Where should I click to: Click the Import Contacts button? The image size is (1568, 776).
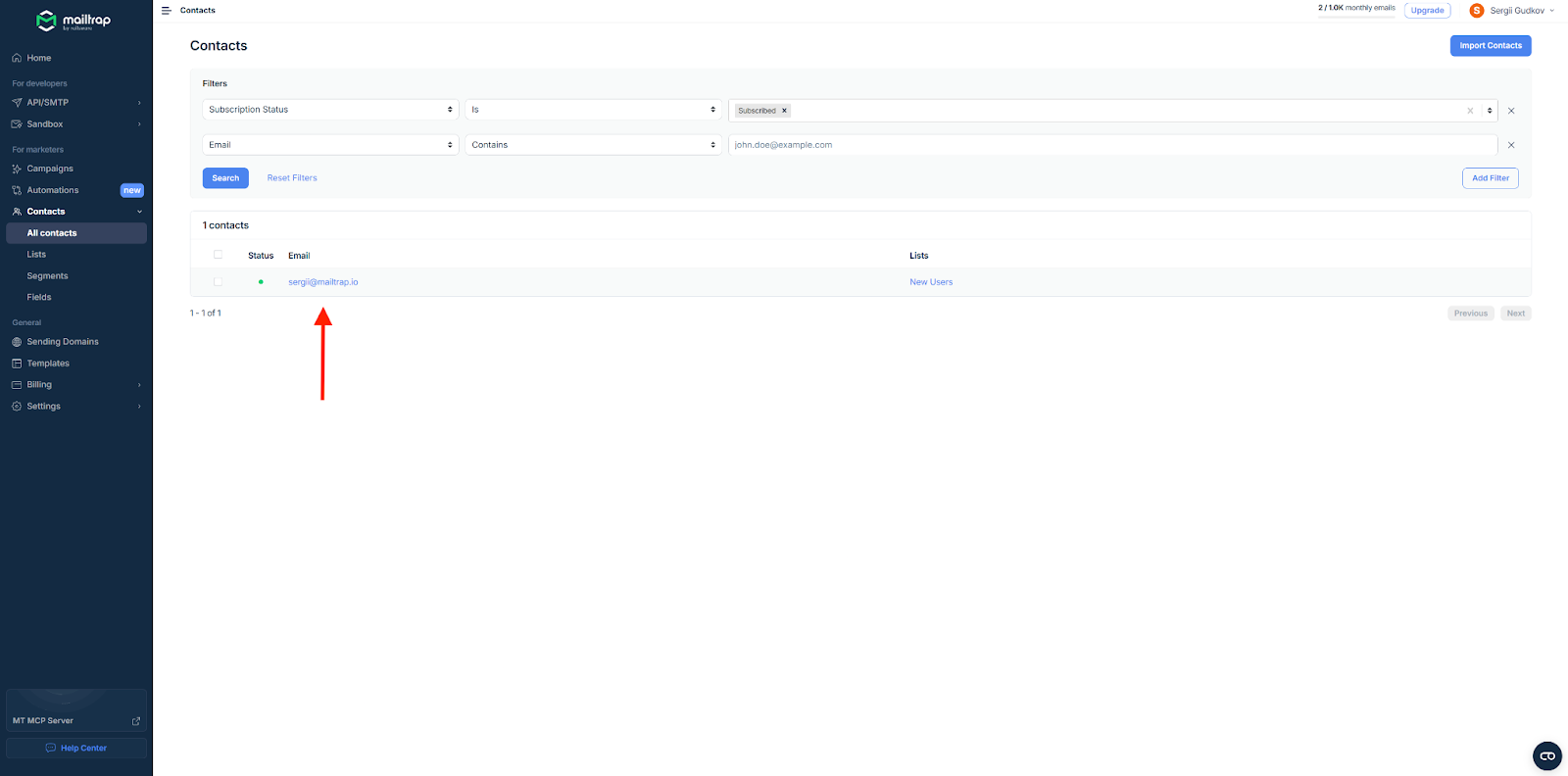(x=1491, y=46)
